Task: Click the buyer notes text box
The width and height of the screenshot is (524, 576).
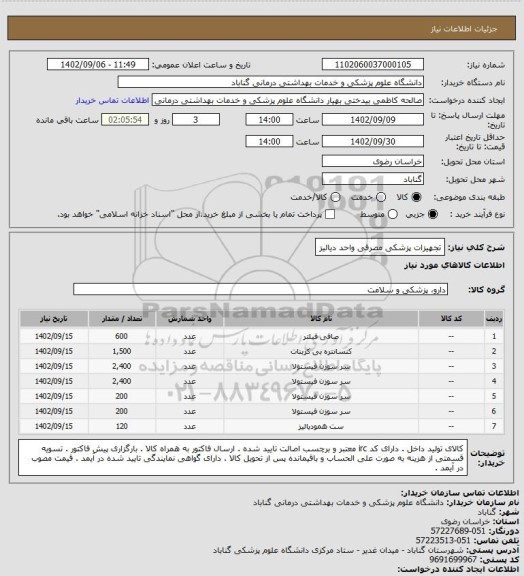Action: 243,458
